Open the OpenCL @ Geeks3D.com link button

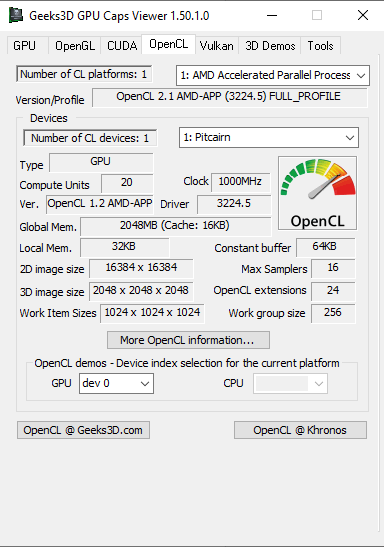click(x=83, y=430)
